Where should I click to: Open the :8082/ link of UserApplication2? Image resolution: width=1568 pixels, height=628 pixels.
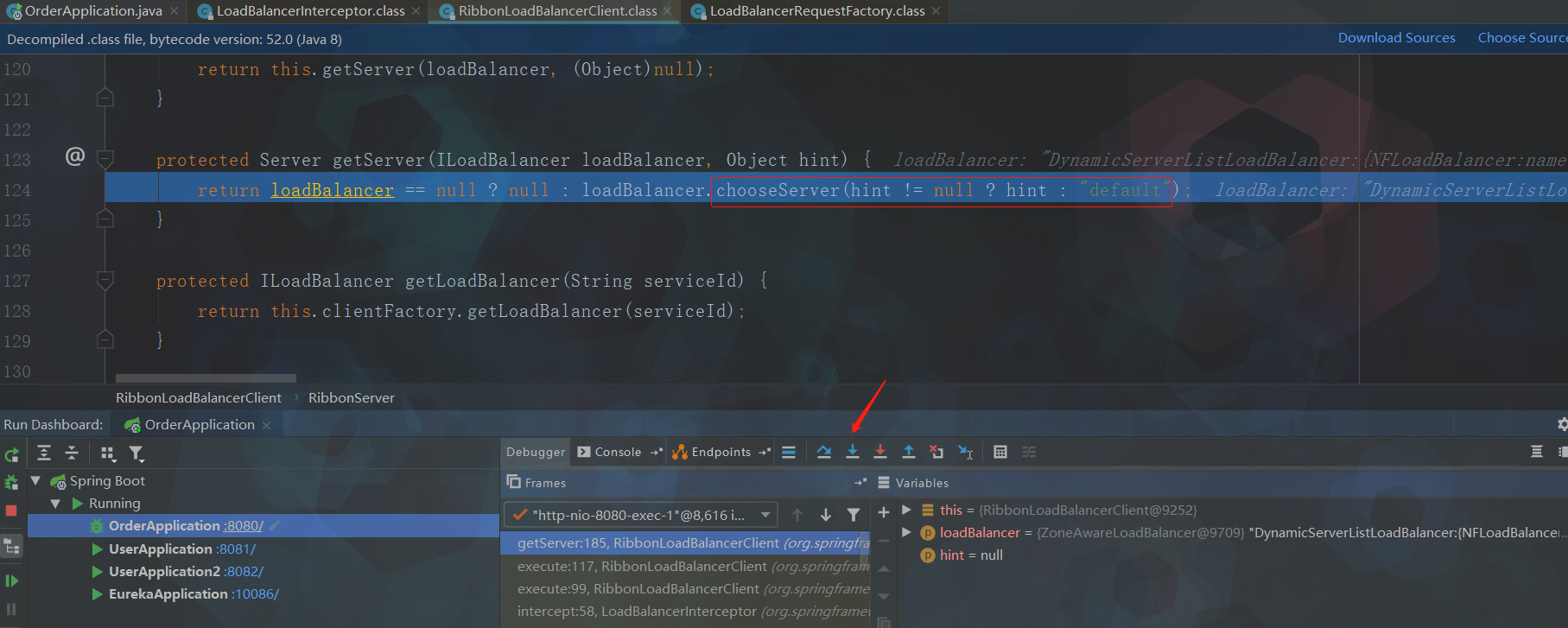[x=244, y=571]
